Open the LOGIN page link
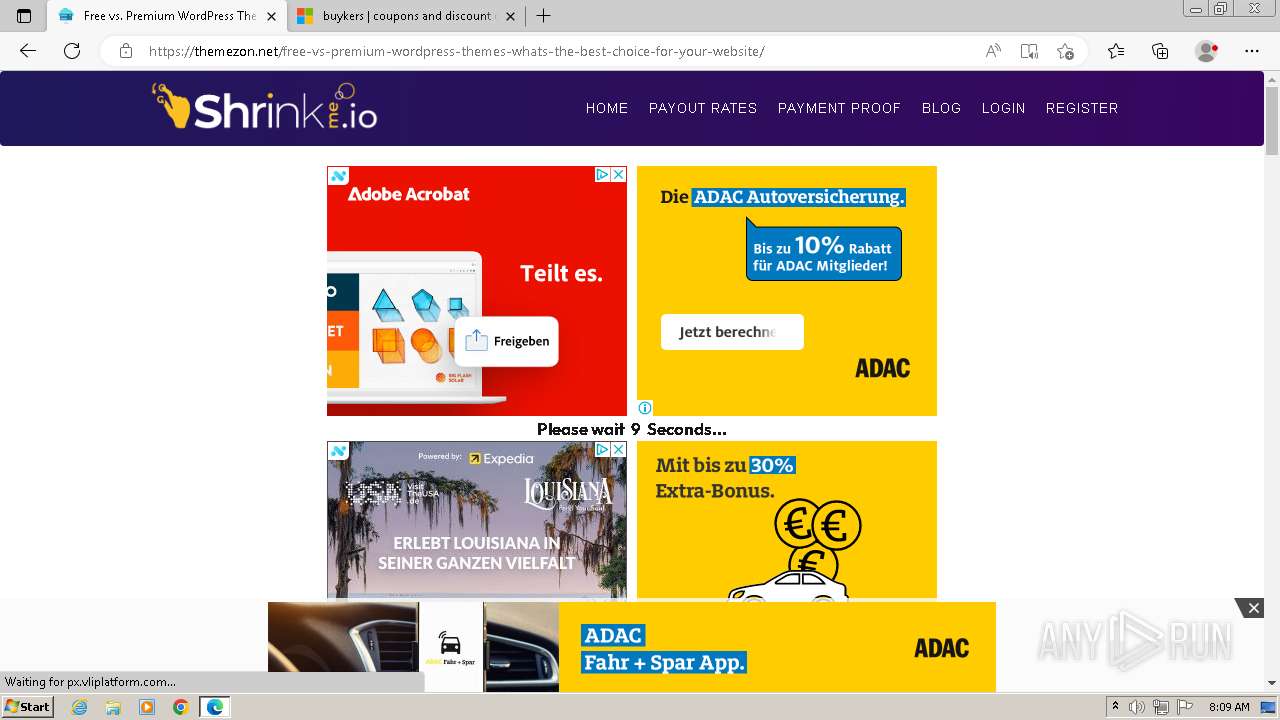Screen dimensions: 1280x720 (x=1003, y=108)
